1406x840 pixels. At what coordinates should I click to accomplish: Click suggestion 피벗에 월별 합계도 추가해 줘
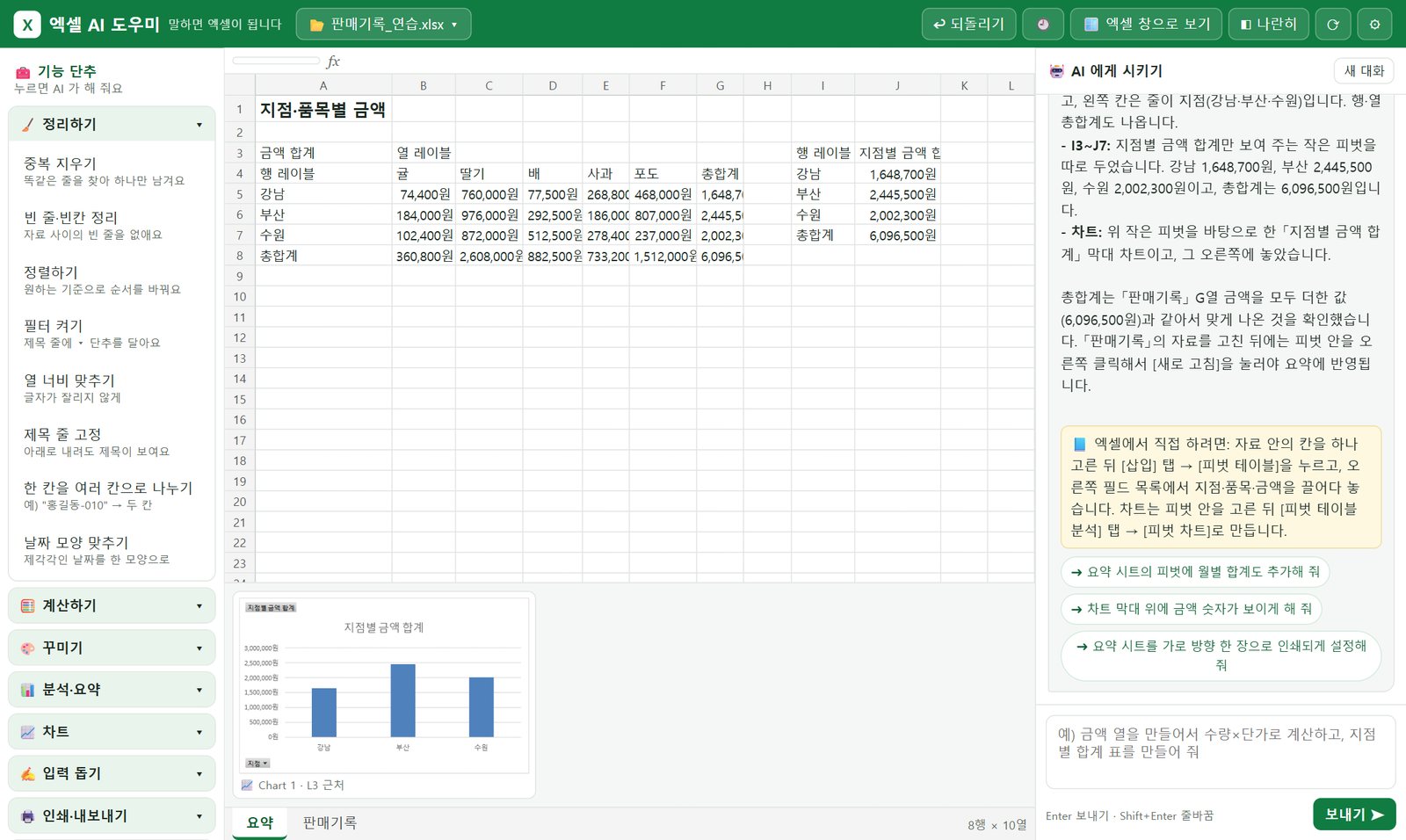click(x=1195, y=572)
